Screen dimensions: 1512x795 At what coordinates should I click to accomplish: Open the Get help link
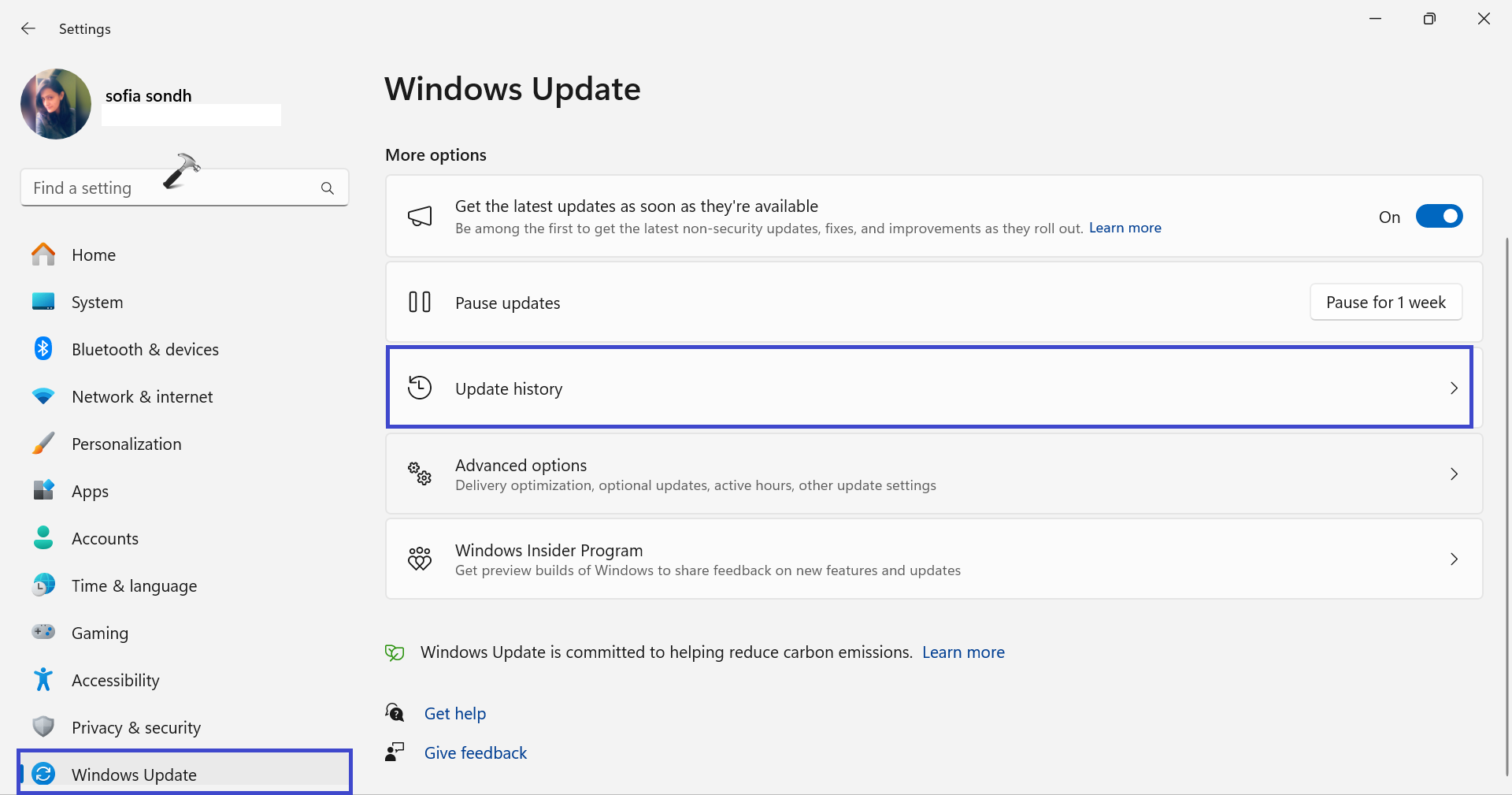[454, 714]
